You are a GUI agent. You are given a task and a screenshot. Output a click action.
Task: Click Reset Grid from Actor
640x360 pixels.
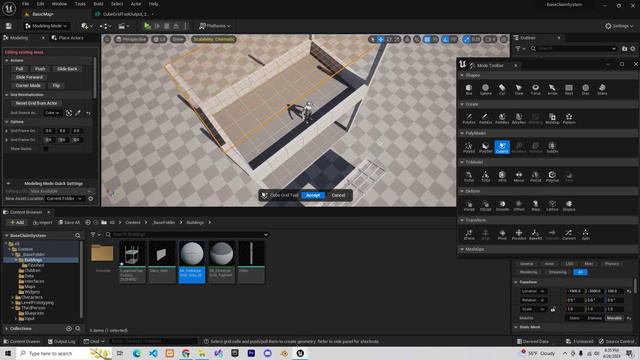(x=36, y=103)
